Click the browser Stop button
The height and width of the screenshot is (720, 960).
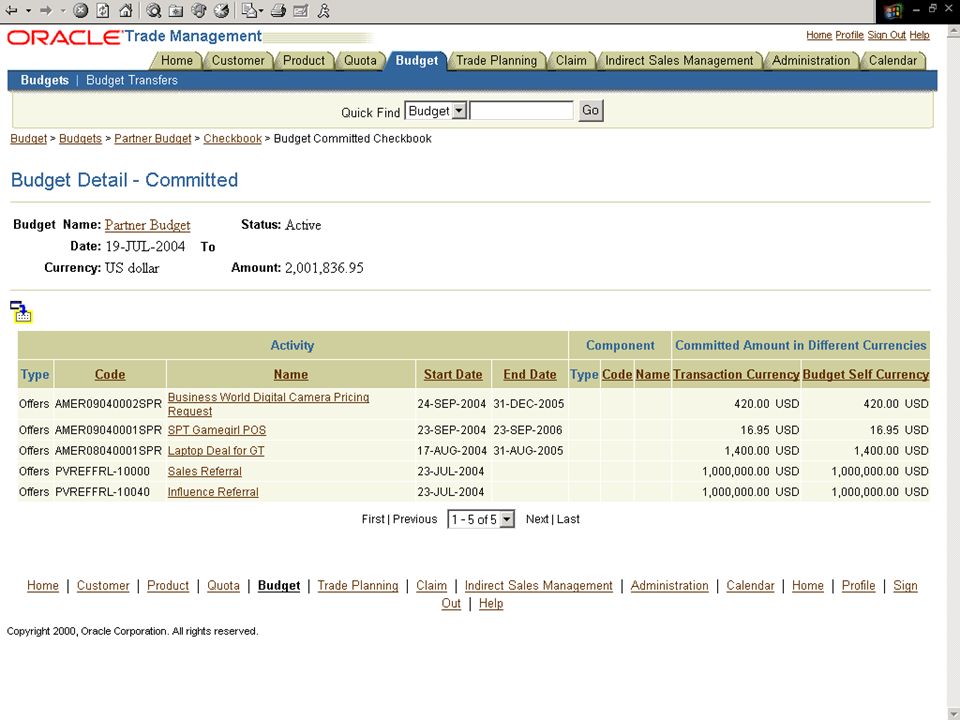coord(80,10)
